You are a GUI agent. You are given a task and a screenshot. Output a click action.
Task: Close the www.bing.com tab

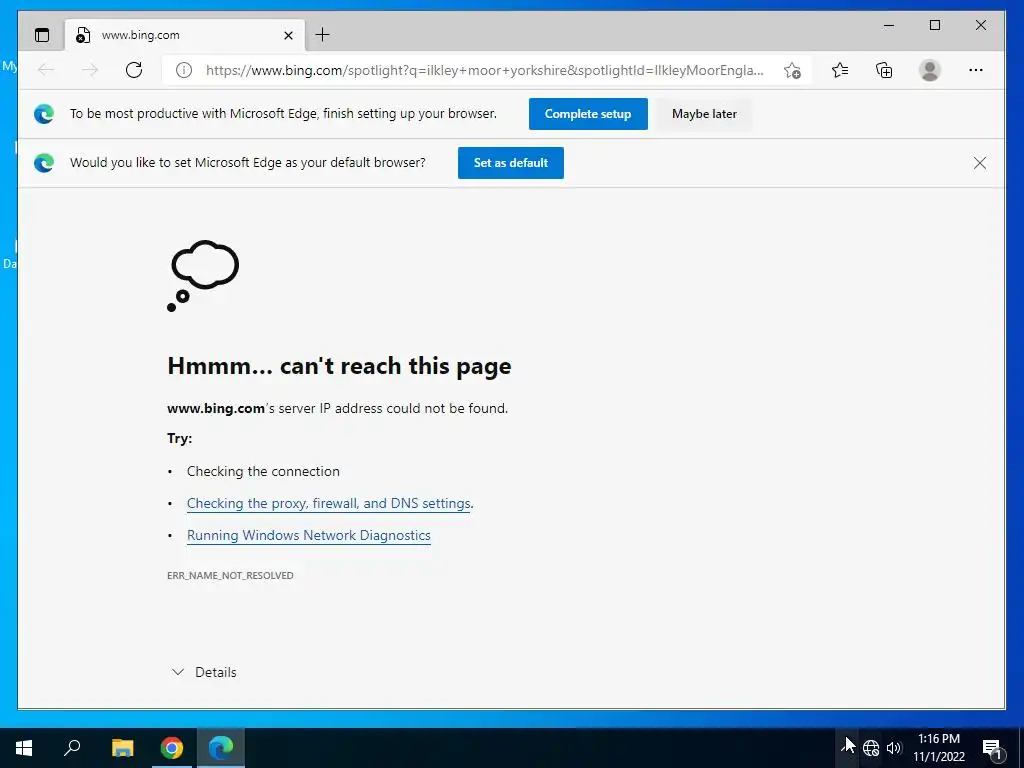coord(288,35)
